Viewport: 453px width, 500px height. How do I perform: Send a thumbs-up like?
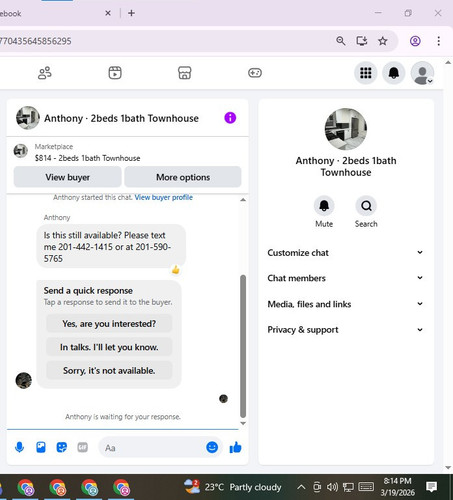click(235, 447)
